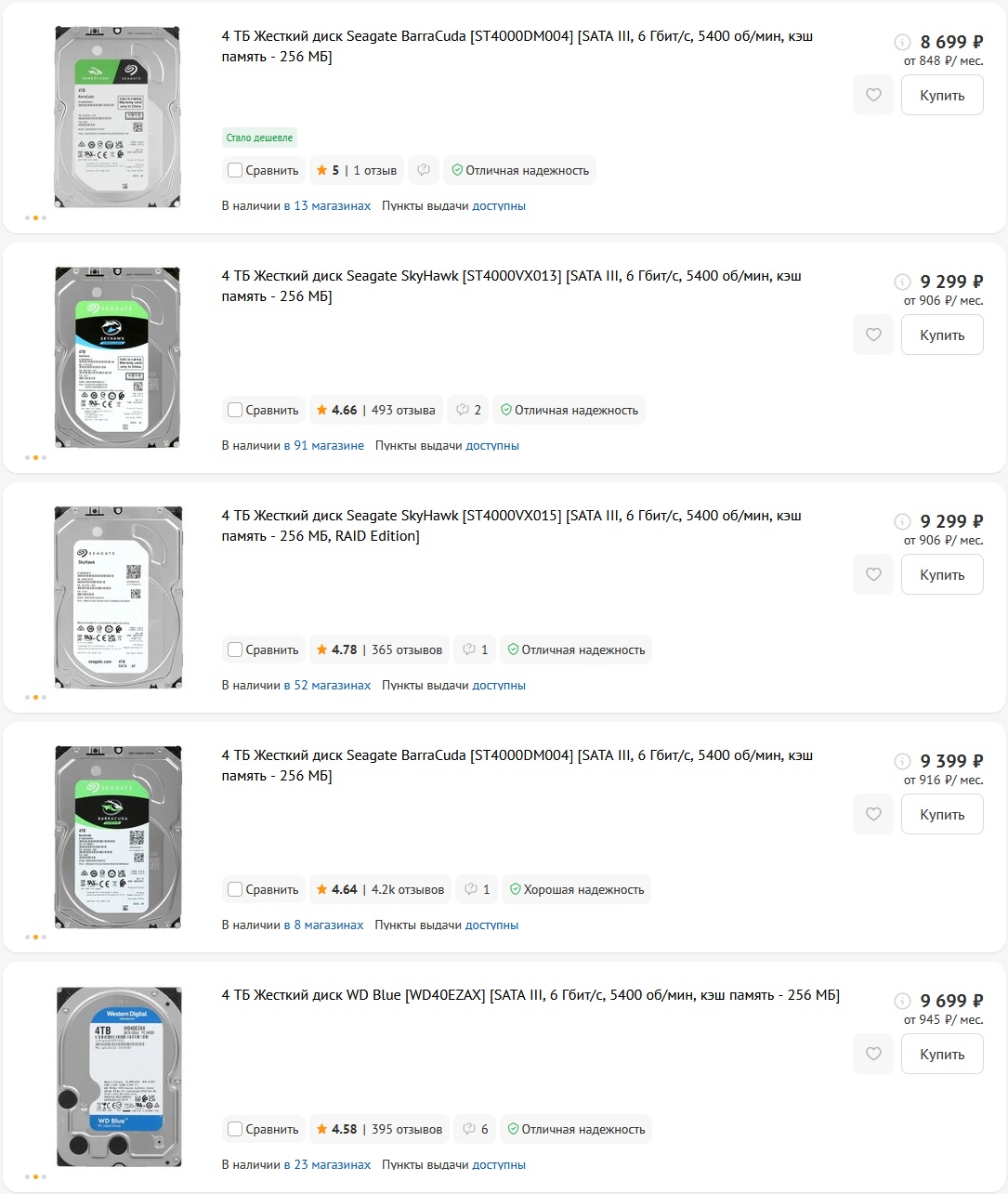This screenshot has height=1194, width=1008.
Task: Open the comments icon on WD Blue listing
Action: tap(474, 1129)
